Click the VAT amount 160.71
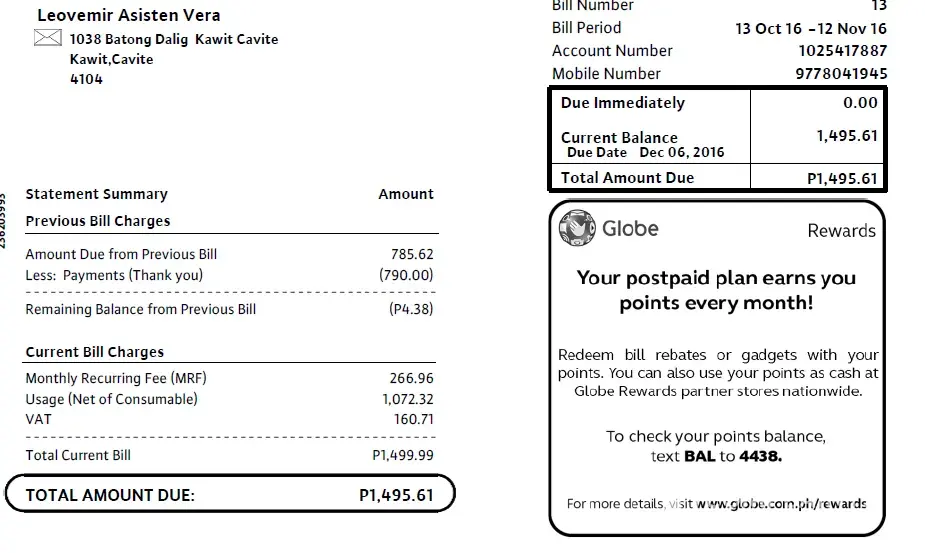This screenshot has height=553, width=925. [x=412, y=419]
